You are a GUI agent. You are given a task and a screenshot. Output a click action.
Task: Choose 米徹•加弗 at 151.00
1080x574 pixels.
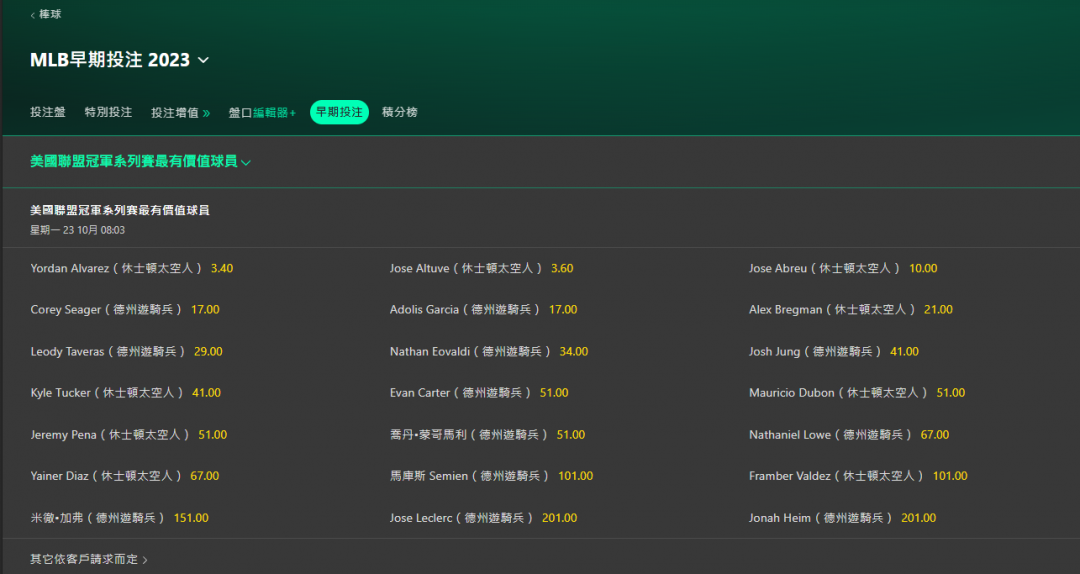[119, 517]
